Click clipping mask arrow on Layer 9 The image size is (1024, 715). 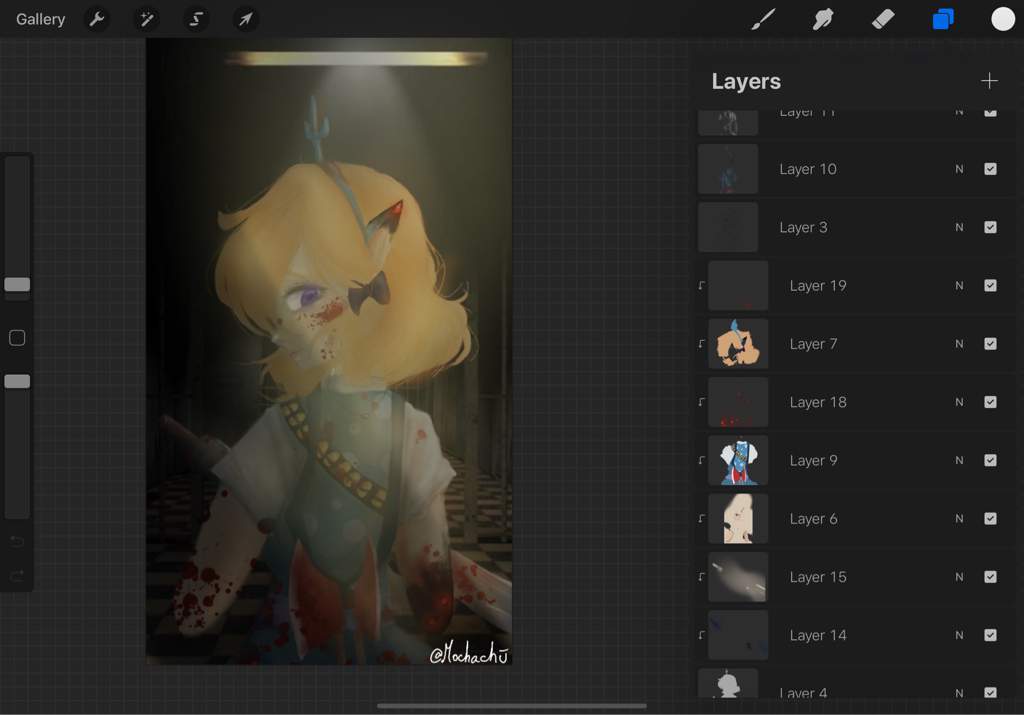click(701, 460)
